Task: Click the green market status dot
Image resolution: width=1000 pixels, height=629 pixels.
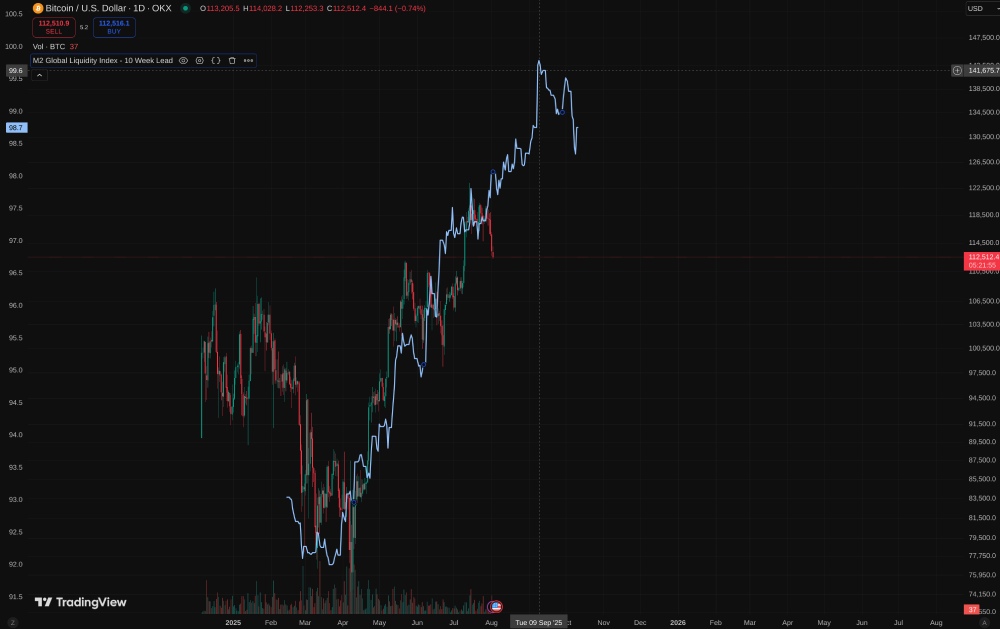Action: pyautogui.click(x=185, y=8)
